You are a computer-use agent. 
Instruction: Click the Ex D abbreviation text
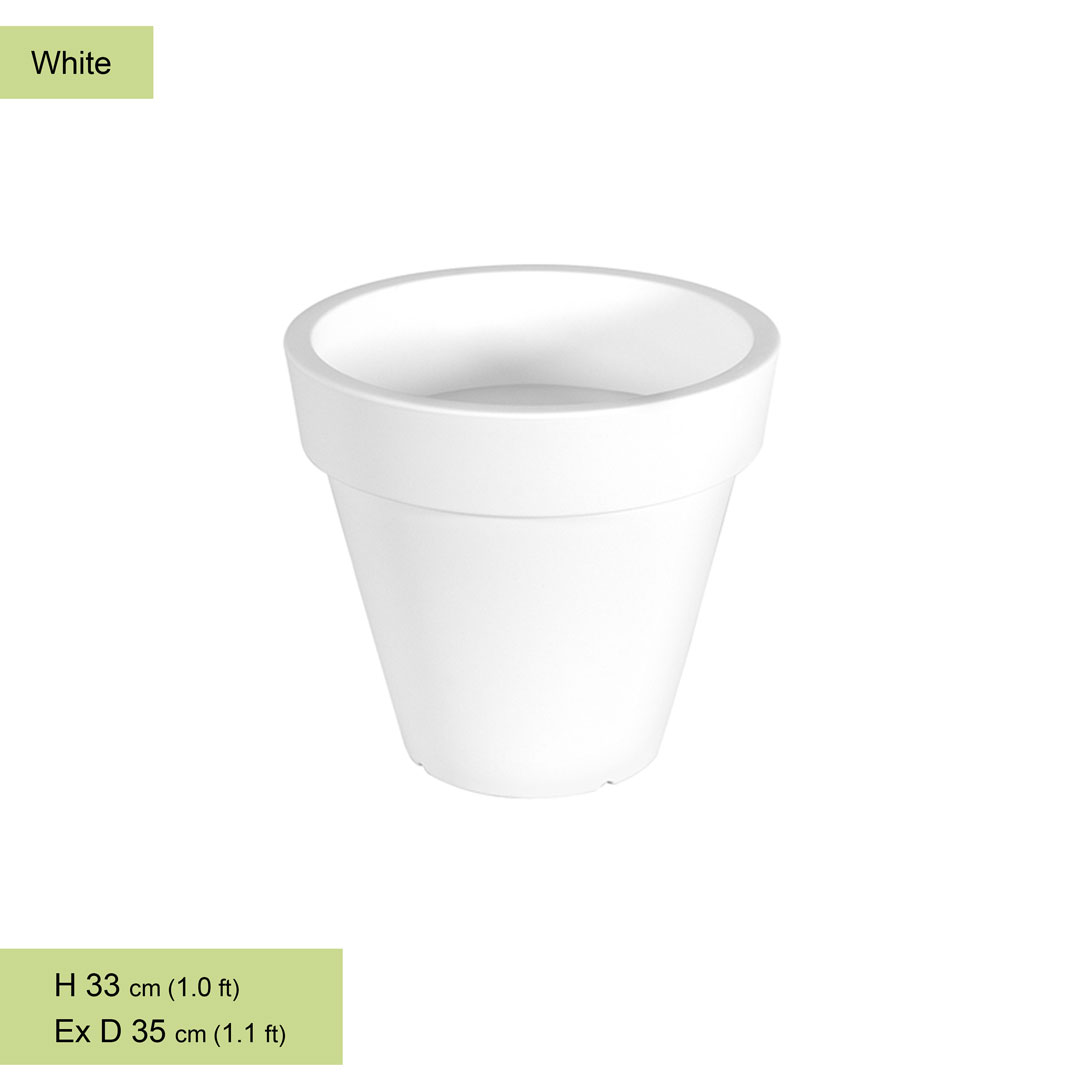tap(88, 1031)
